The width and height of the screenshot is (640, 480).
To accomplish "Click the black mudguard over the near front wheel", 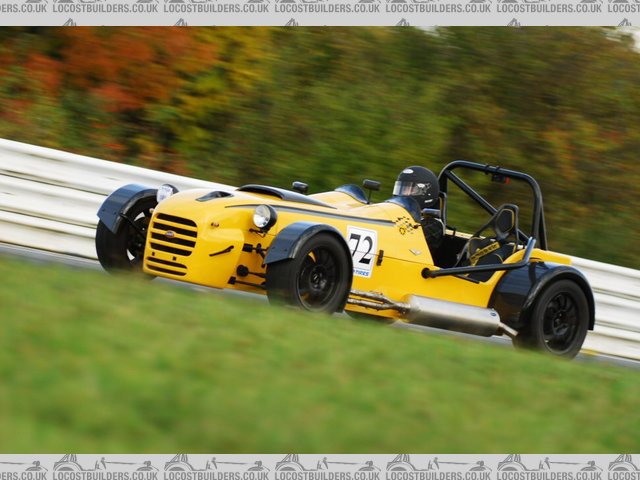I will pos(300,237).
